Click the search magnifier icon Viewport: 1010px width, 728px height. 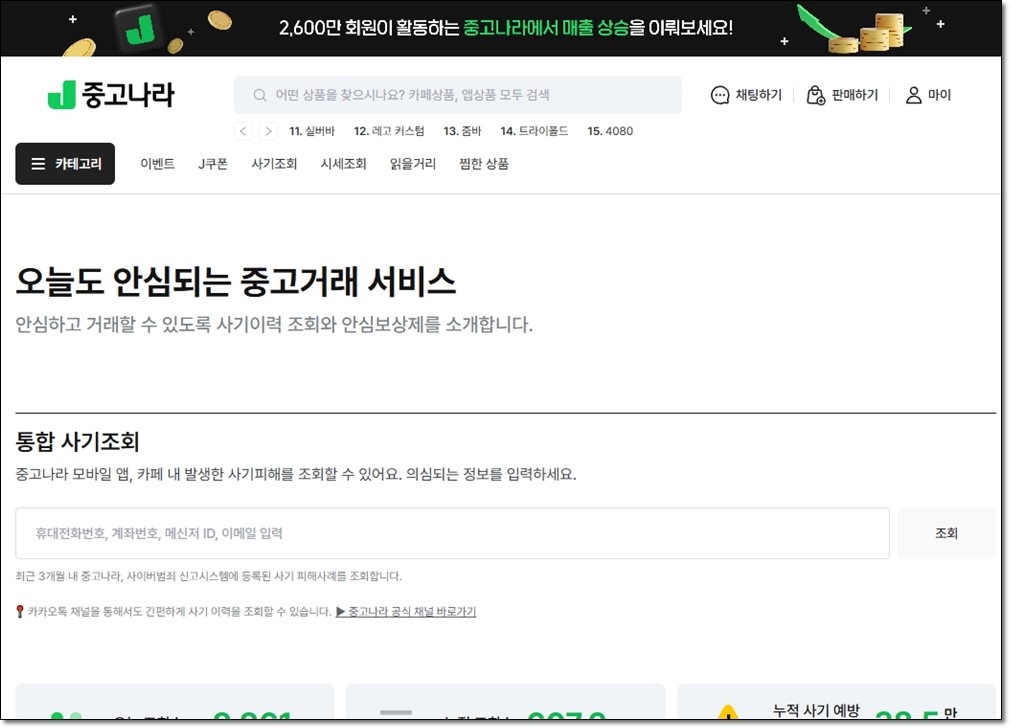pos(260,95)
